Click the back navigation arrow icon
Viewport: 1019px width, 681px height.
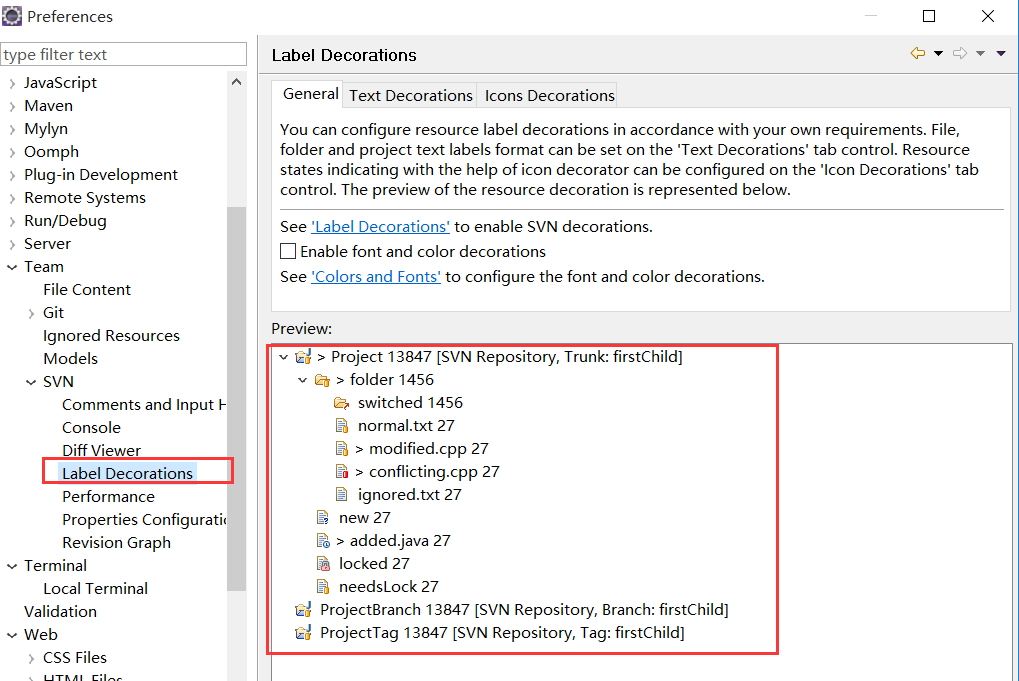pyautogui.click(x=918, y=53)
